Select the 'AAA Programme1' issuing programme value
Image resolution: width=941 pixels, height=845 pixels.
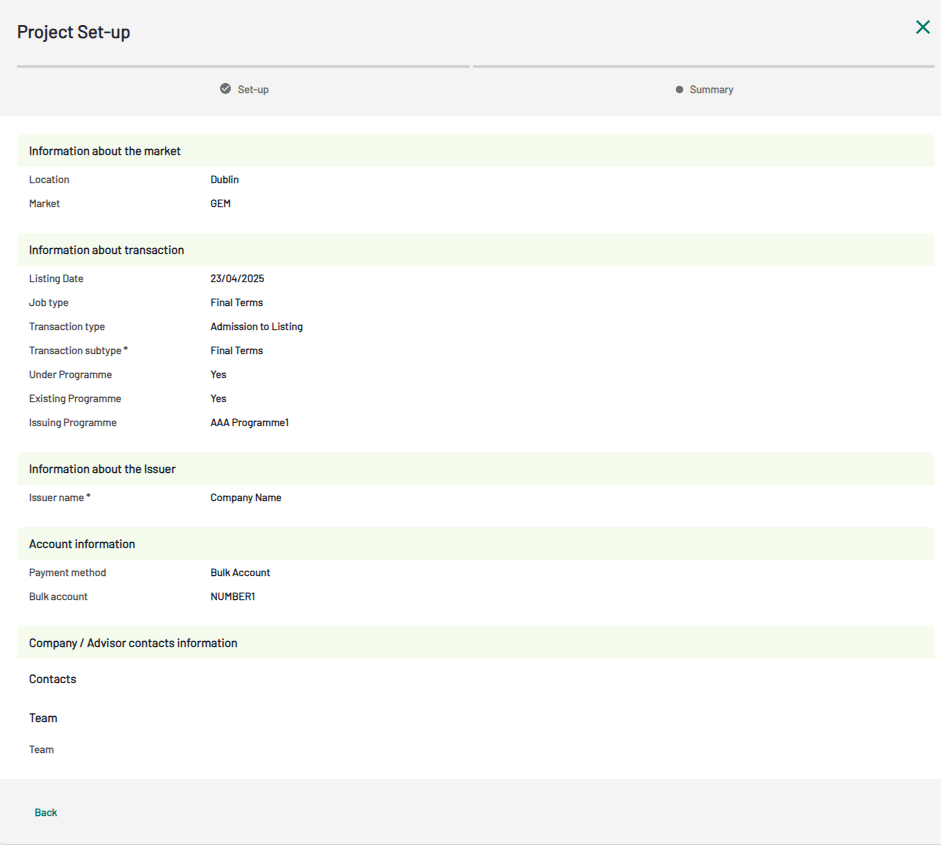[x=249, y=423]
